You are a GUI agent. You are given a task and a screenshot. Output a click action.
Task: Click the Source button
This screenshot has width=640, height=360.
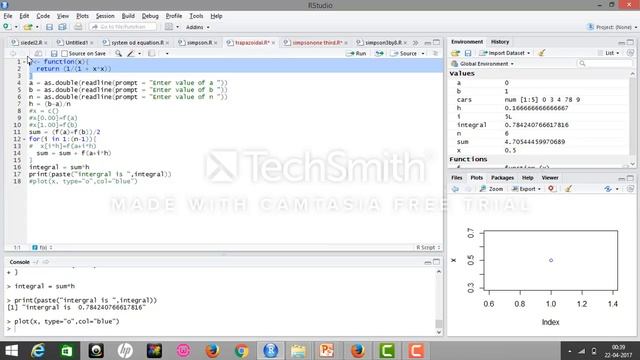[x=404, y=53]
